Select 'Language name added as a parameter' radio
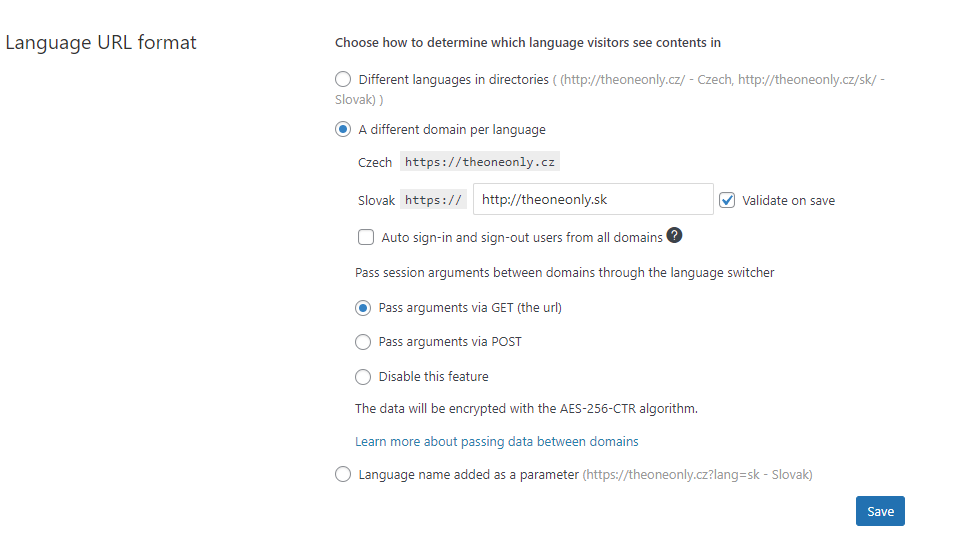979x542 pixels. click(x=343, y=475)
